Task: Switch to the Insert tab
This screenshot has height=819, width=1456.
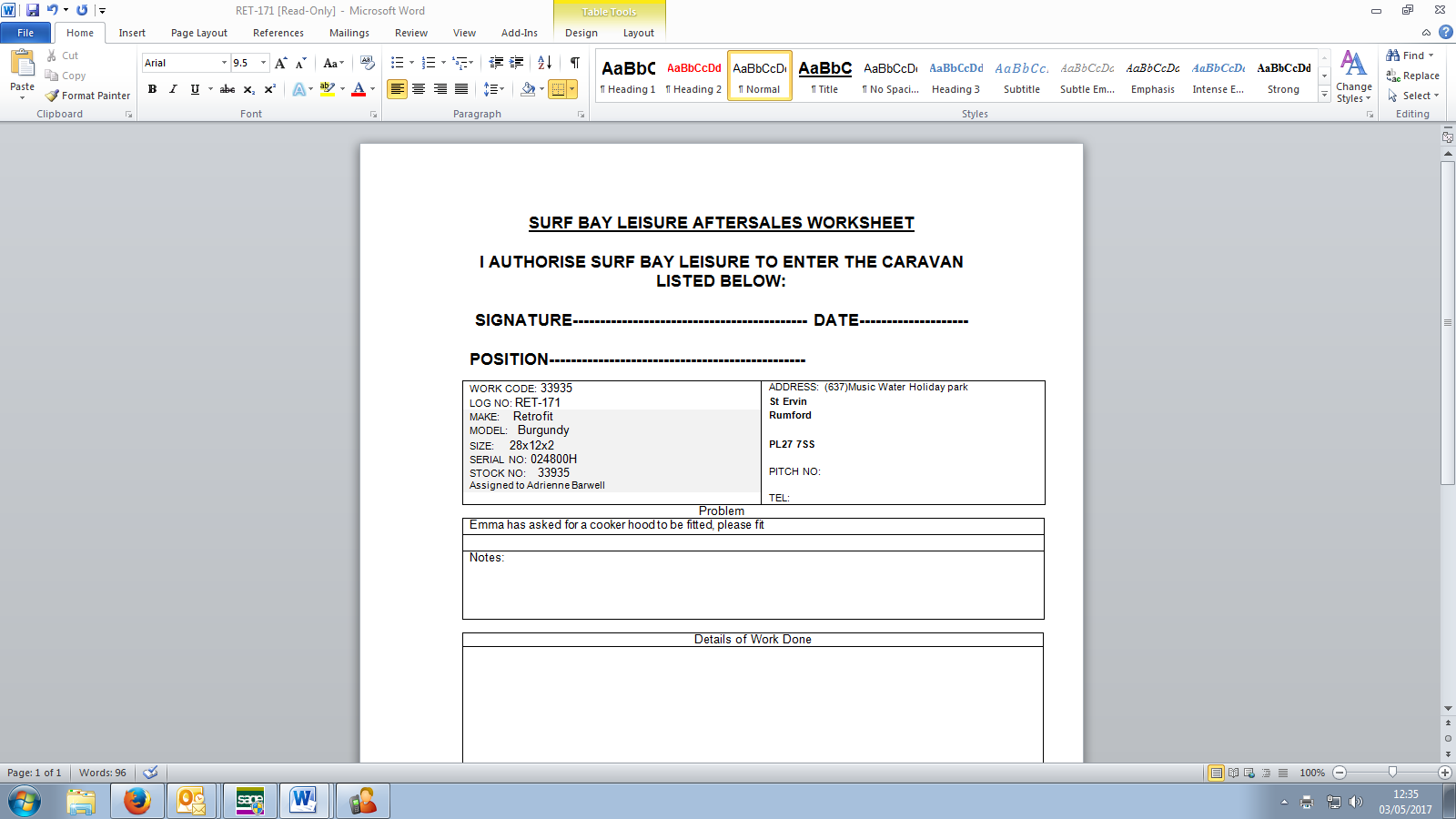Action: pos(132,33)
